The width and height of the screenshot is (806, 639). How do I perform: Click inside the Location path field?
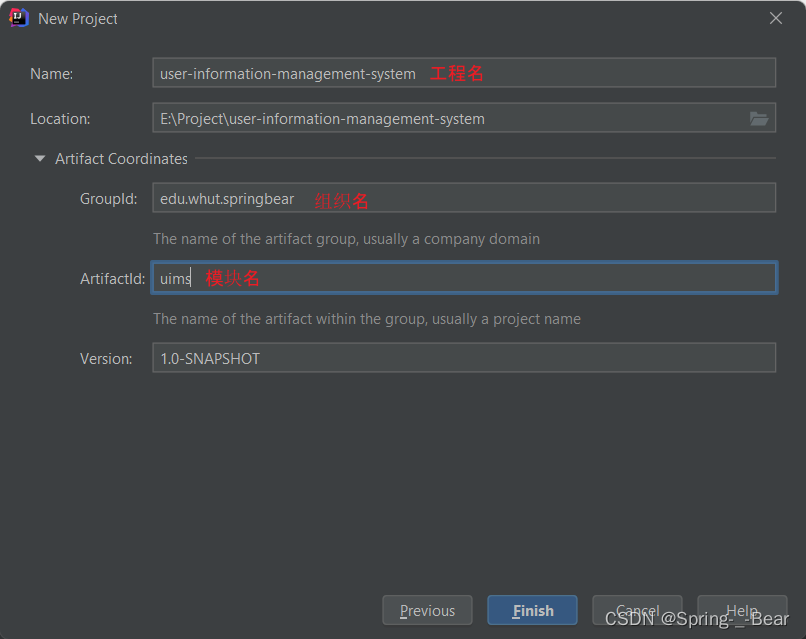point(450,119)
